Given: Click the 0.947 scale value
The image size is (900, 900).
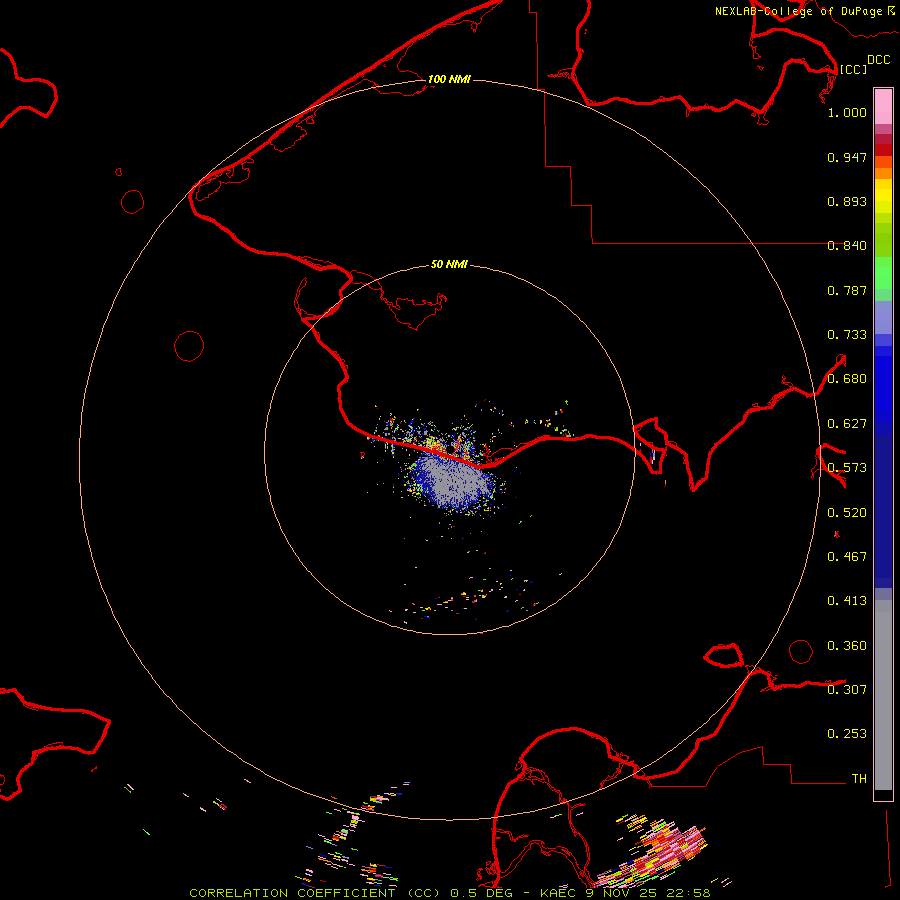Looking at the screenshot, I should [x=847, y=157].
